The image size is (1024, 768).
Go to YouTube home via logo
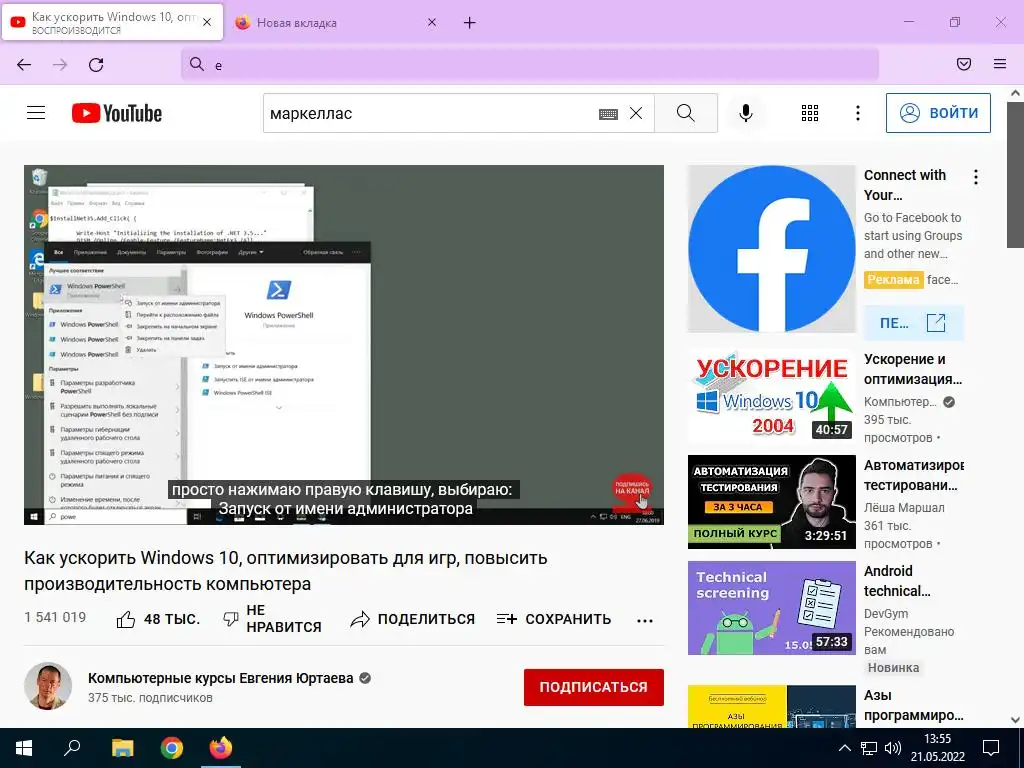pyautogui.click(x=117, y=113)
